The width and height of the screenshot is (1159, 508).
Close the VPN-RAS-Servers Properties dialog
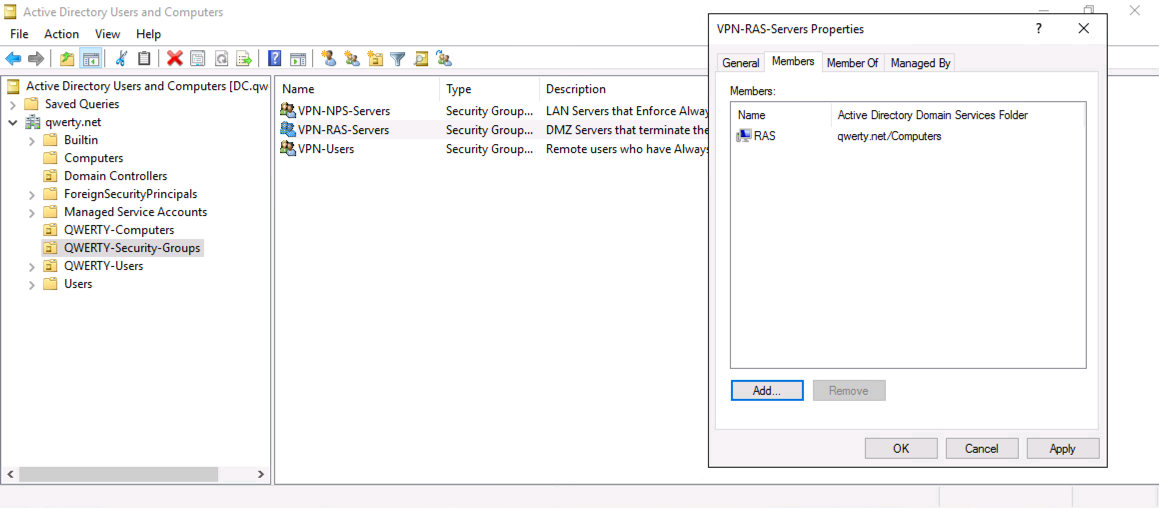coord(1084,29)
